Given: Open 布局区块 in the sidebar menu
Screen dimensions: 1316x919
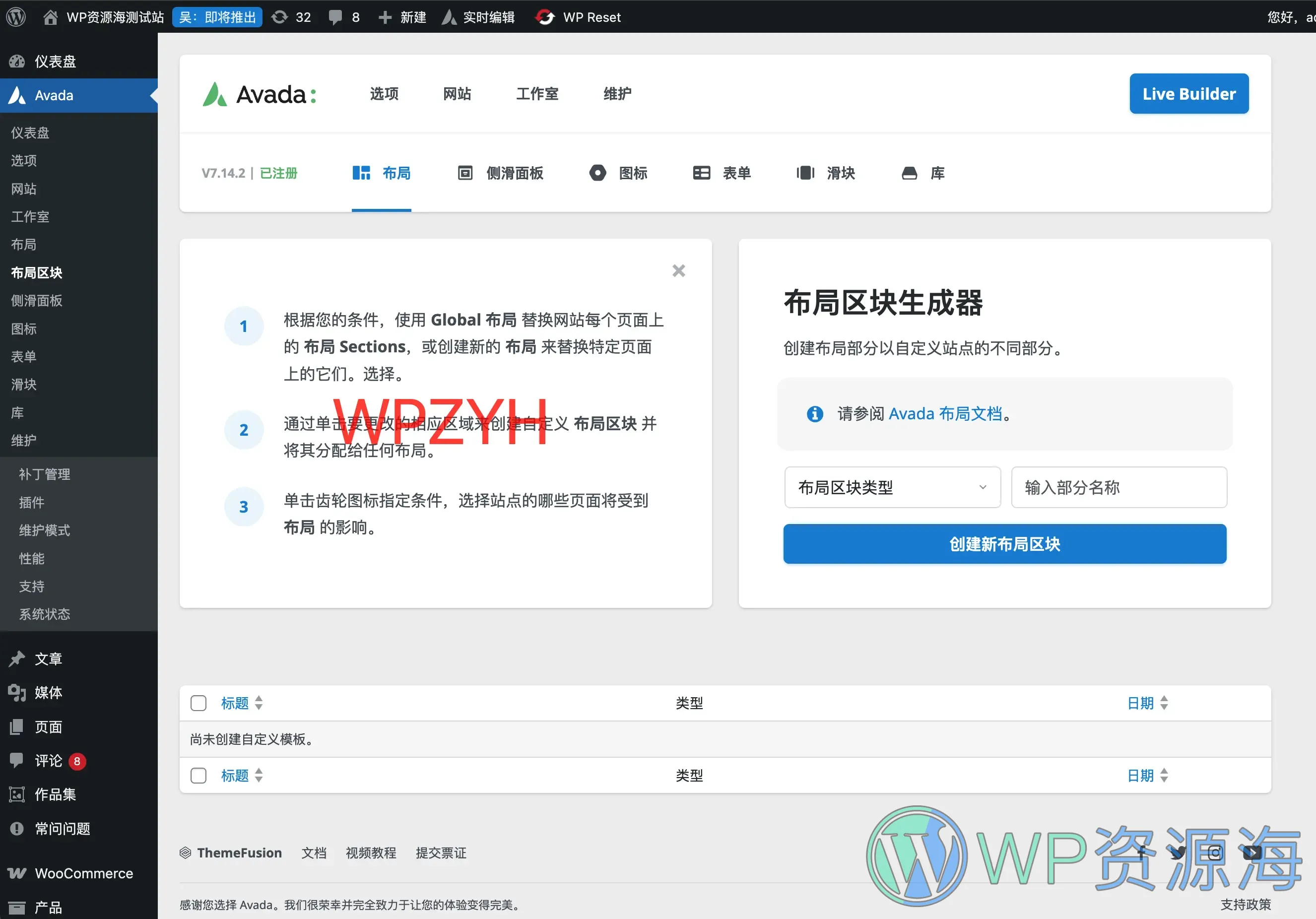Looking at the screenshot, I should (x=36, y=272).
